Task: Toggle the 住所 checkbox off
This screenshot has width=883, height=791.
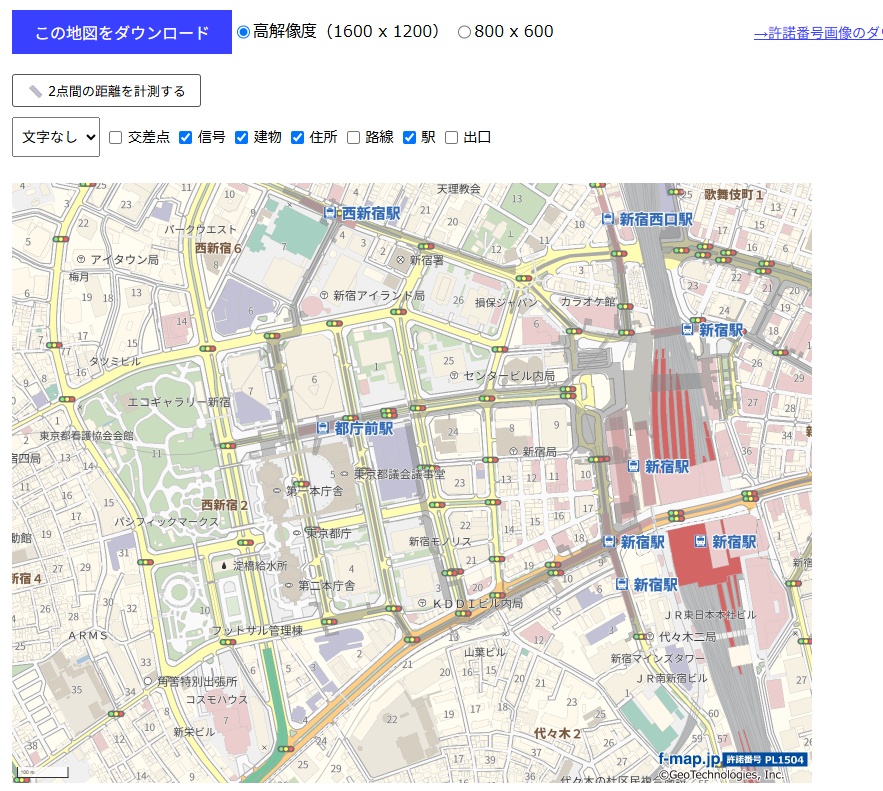Action: (x=297, y=137)
